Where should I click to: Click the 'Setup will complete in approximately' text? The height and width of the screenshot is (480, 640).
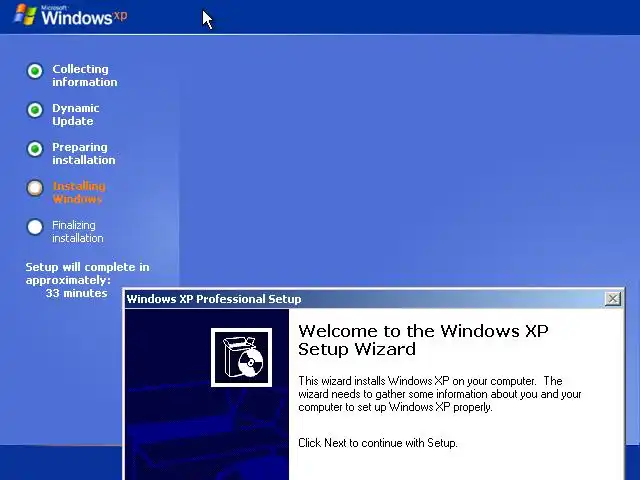87,273
